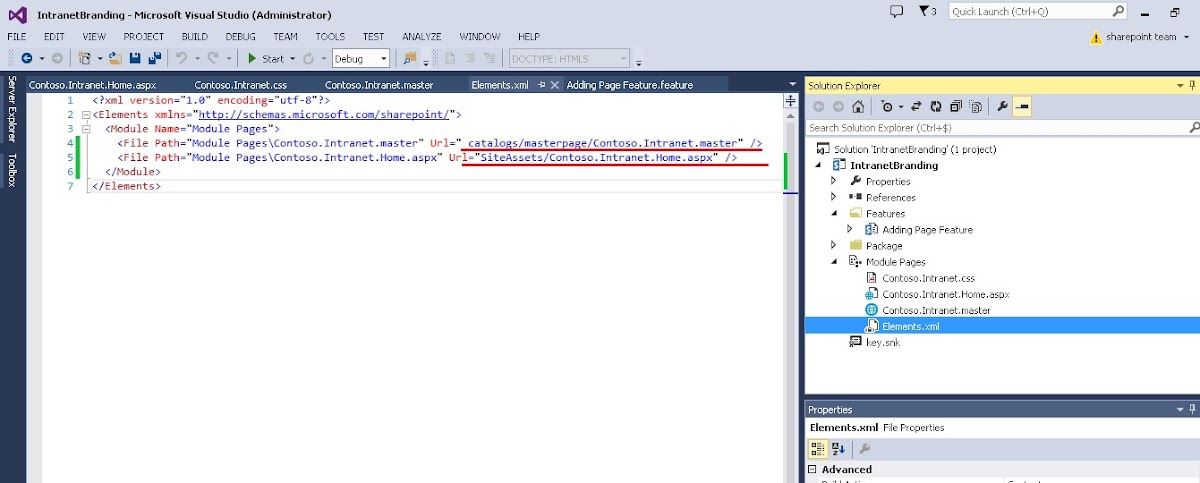Click the Open File folder icon

pyautogui.click(x=116, y=59)
